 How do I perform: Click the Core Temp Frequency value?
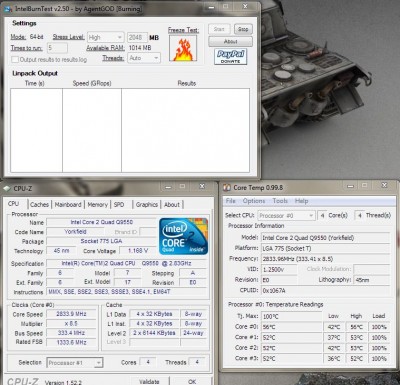(325, 259)
